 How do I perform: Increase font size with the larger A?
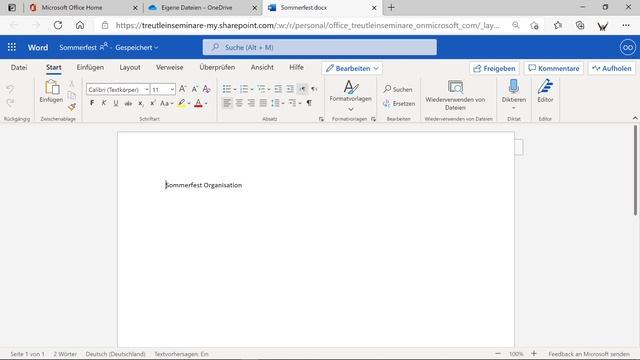183,89
